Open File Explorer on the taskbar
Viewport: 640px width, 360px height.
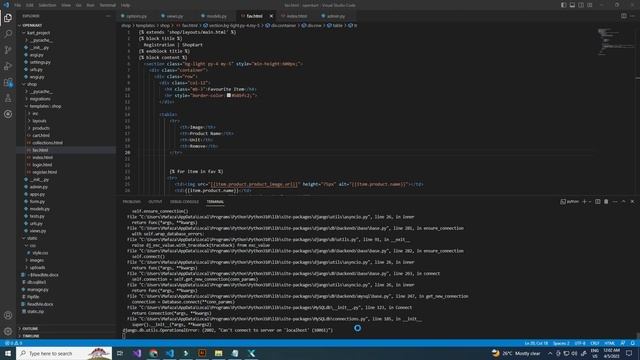(x=219, y=353)
